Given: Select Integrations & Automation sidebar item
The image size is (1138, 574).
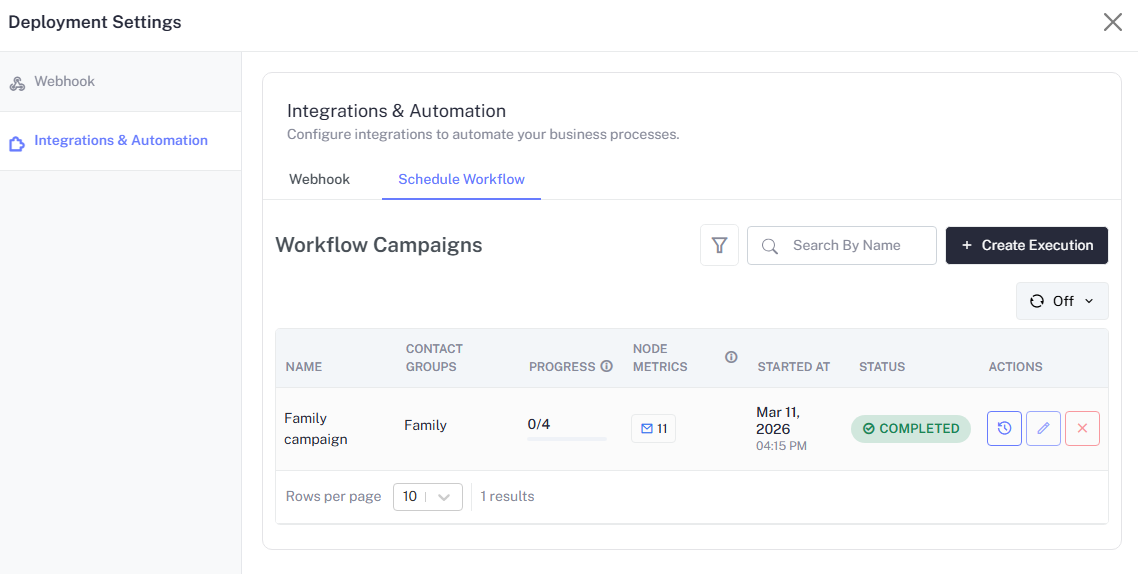Looking at the screenshot, I should (120, 141).
